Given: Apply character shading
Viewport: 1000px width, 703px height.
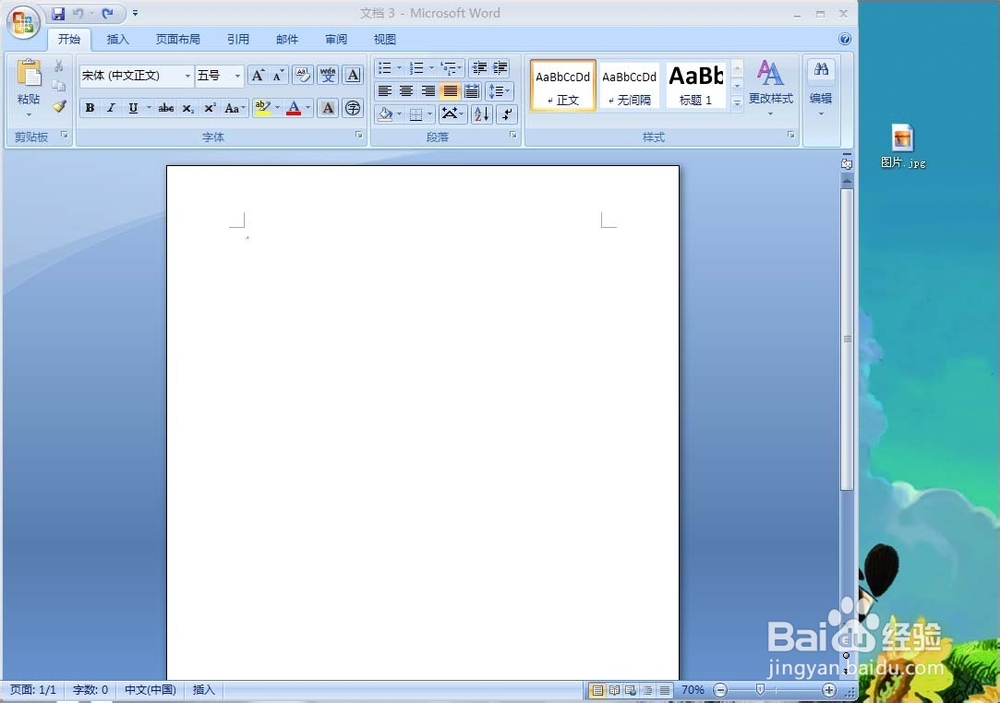Looking at the screenshot, I should tap(328, 108).
